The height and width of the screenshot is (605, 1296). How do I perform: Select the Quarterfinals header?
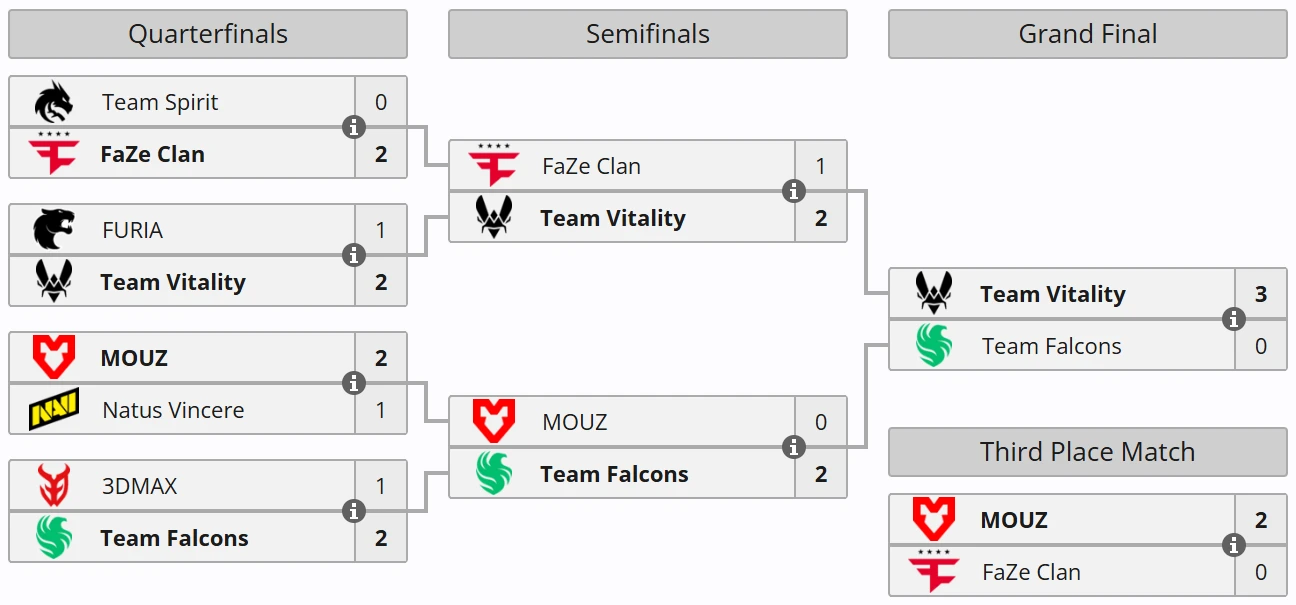[x=208, y=34]
